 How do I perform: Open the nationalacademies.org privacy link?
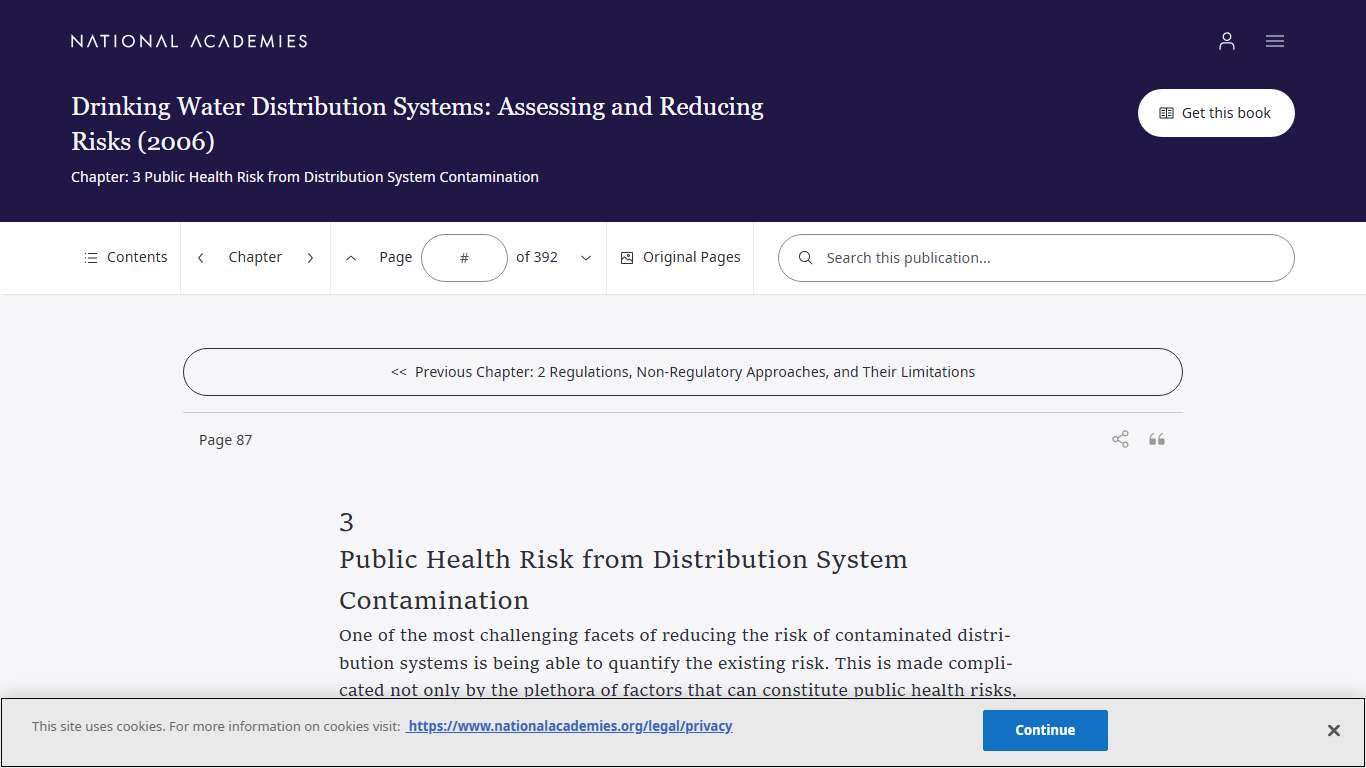click(x=569, y=726)
